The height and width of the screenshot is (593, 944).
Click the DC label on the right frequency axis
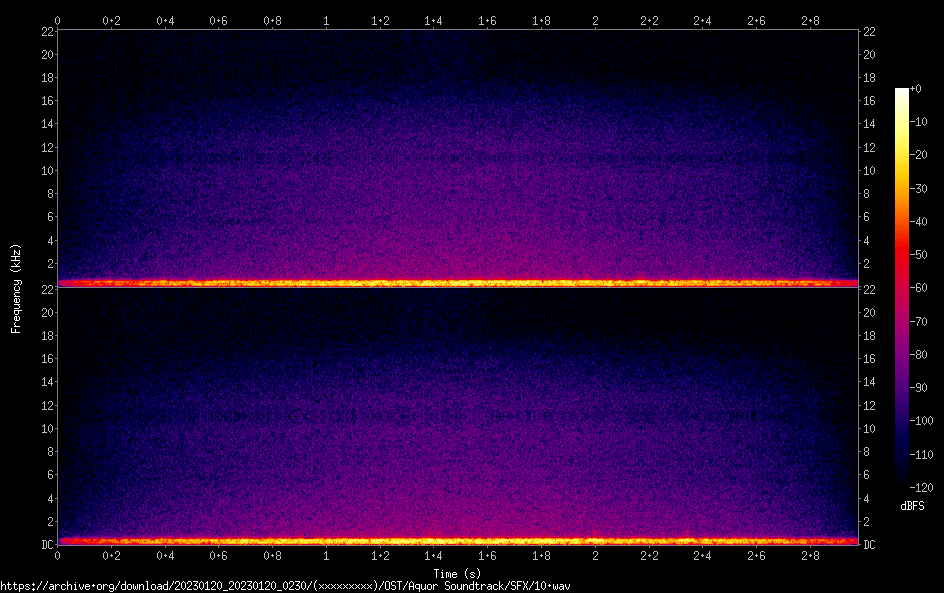coord(869,545)
